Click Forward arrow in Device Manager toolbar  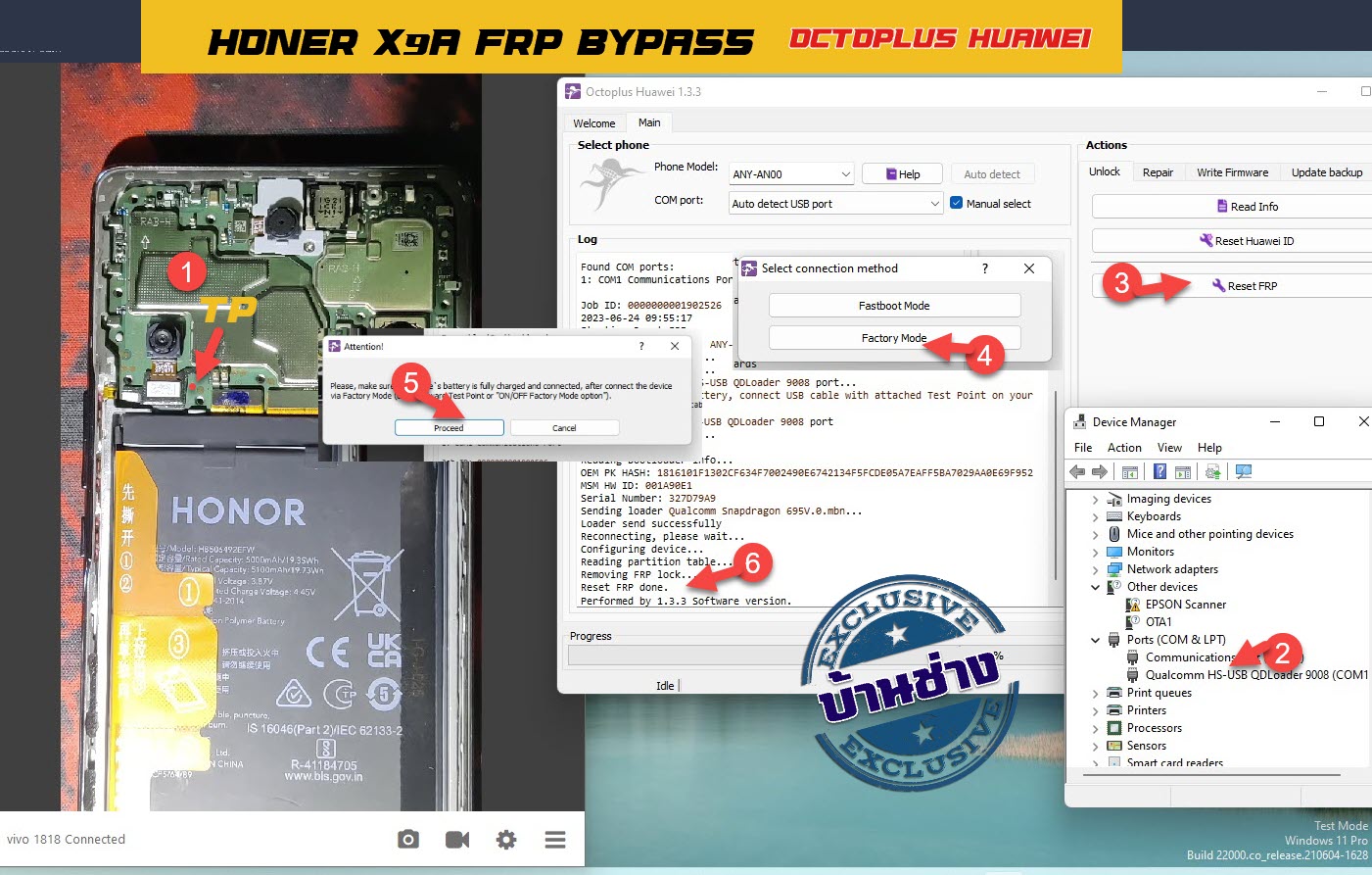coord(1100,471)
